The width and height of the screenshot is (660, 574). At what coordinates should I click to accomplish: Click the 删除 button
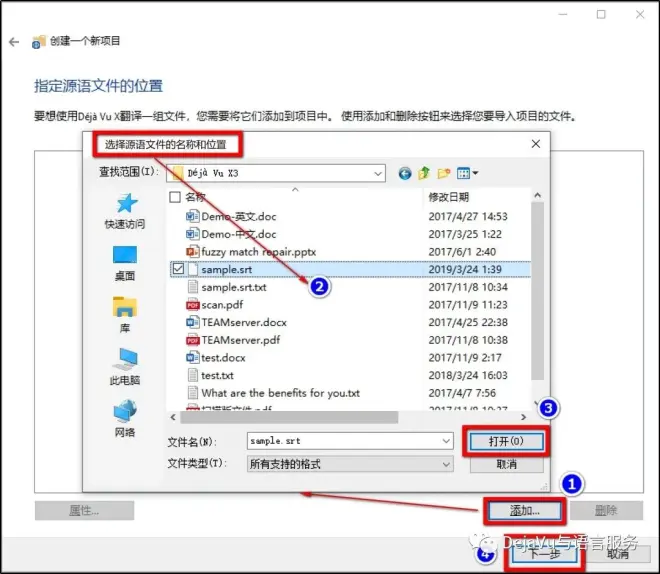tap(606, 511)
